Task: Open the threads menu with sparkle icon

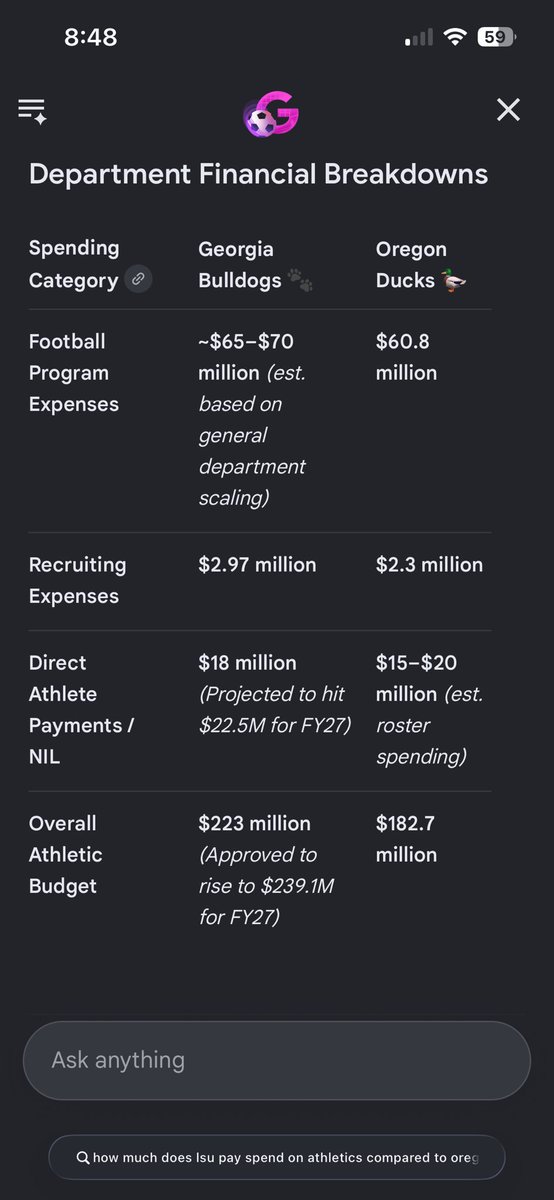Action: pos(32,110)
